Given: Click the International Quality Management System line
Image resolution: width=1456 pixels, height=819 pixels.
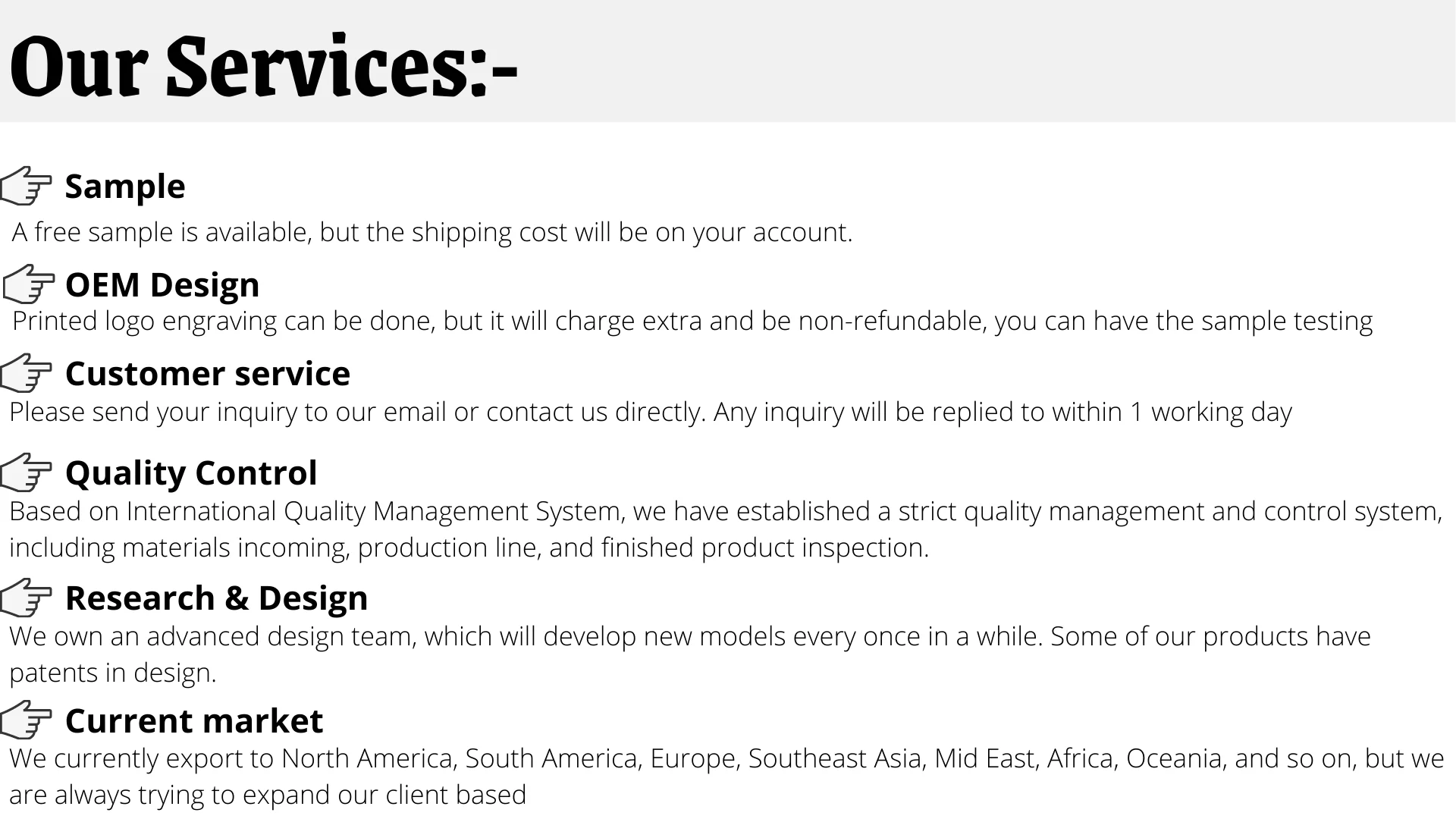Looking at the screenshot, I should coord(726,511).
